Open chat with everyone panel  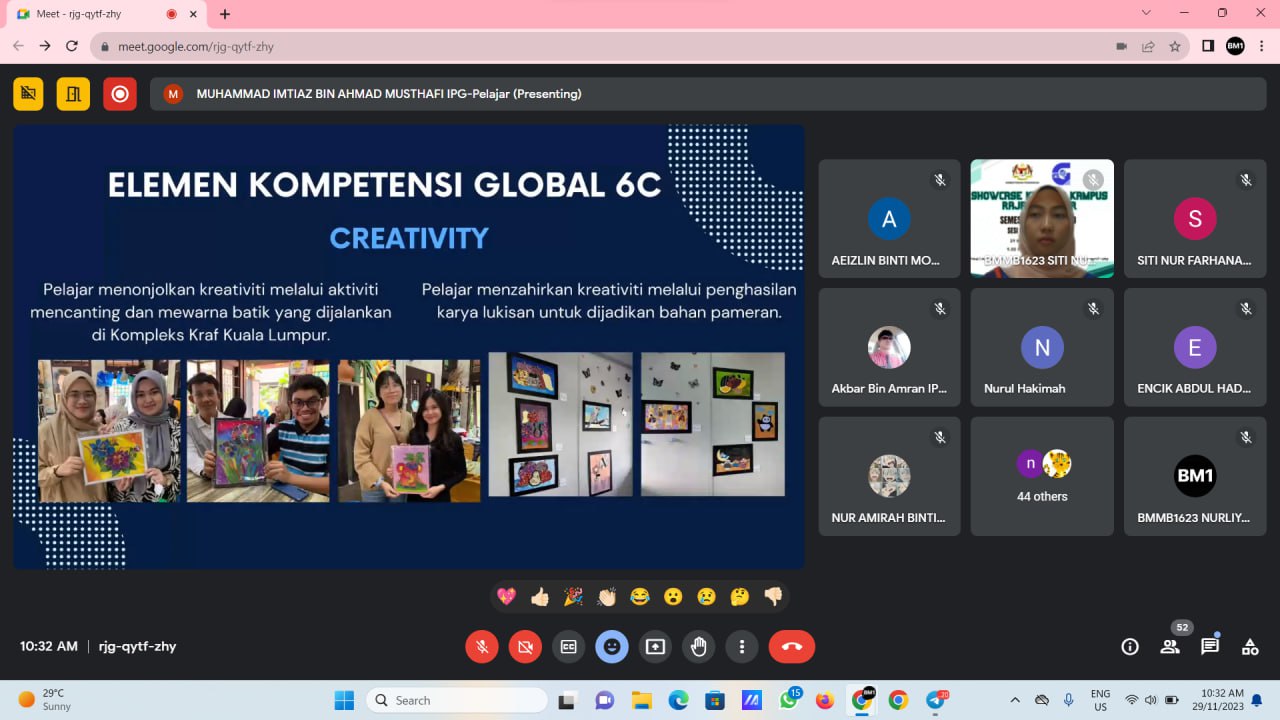(x=1210, y=647)
